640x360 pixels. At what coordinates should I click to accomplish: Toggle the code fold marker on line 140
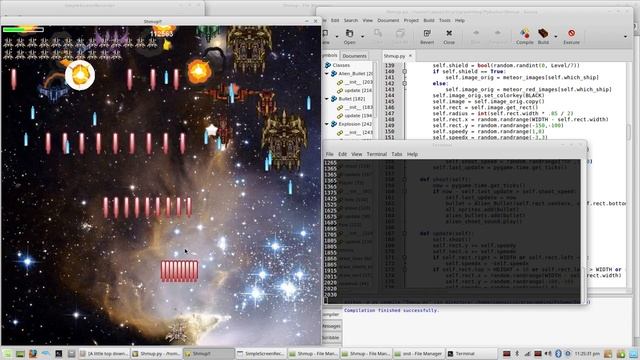point(404,71)
